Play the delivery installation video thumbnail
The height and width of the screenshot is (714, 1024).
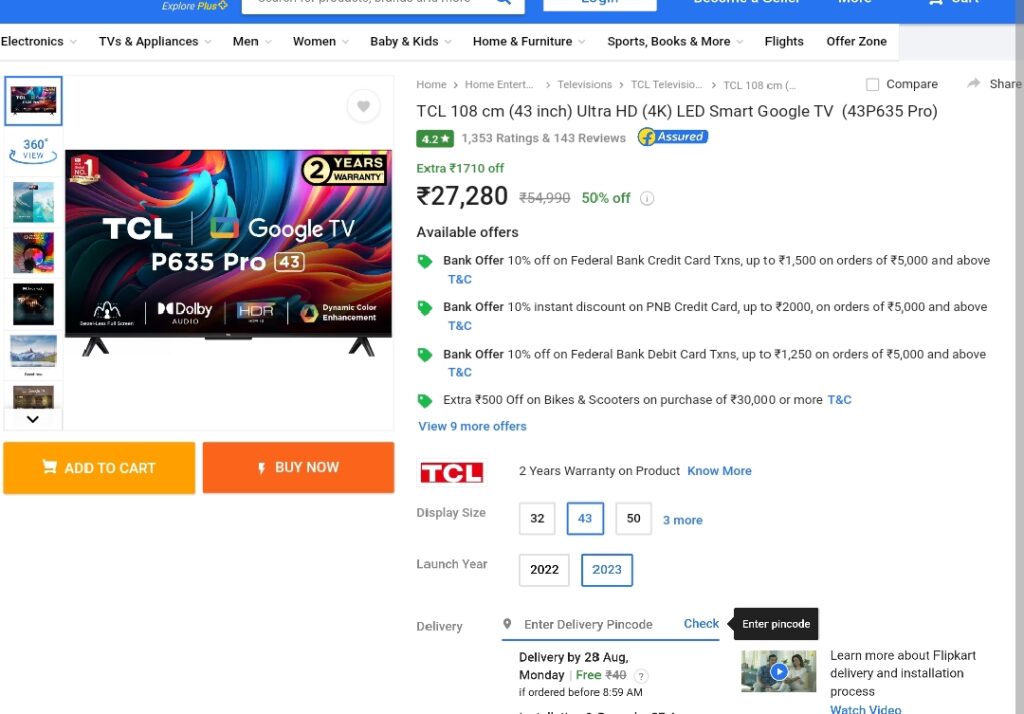[x=778, y=671]
